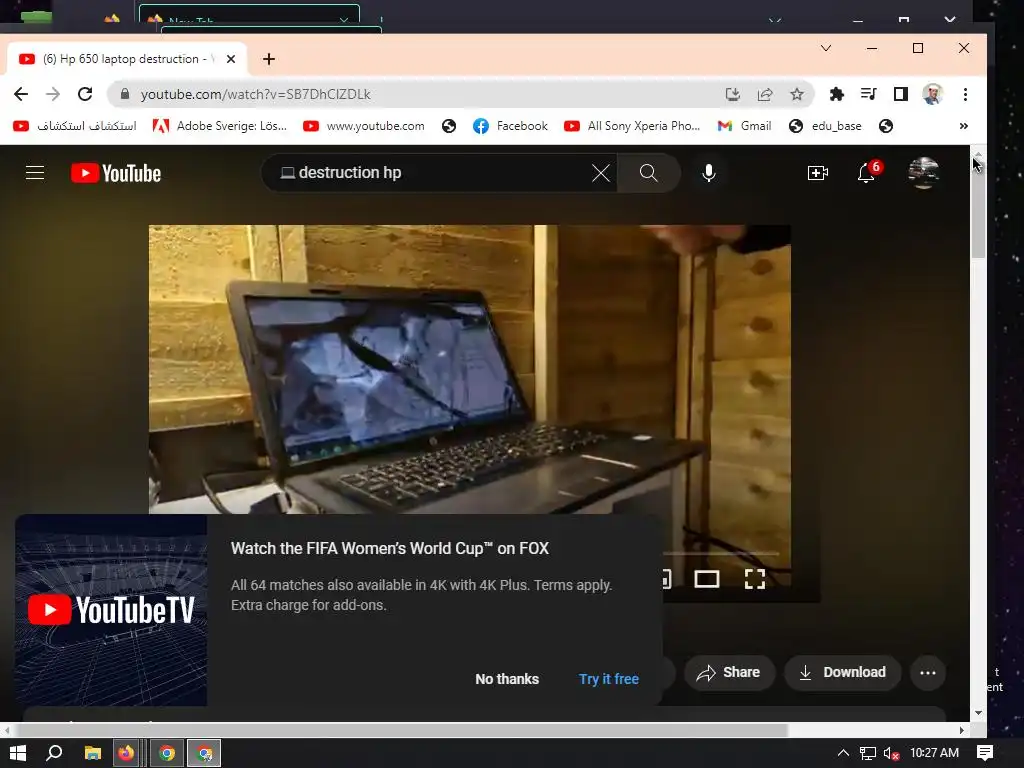Open Chrome three-dot menu

(x=965, y=94)
